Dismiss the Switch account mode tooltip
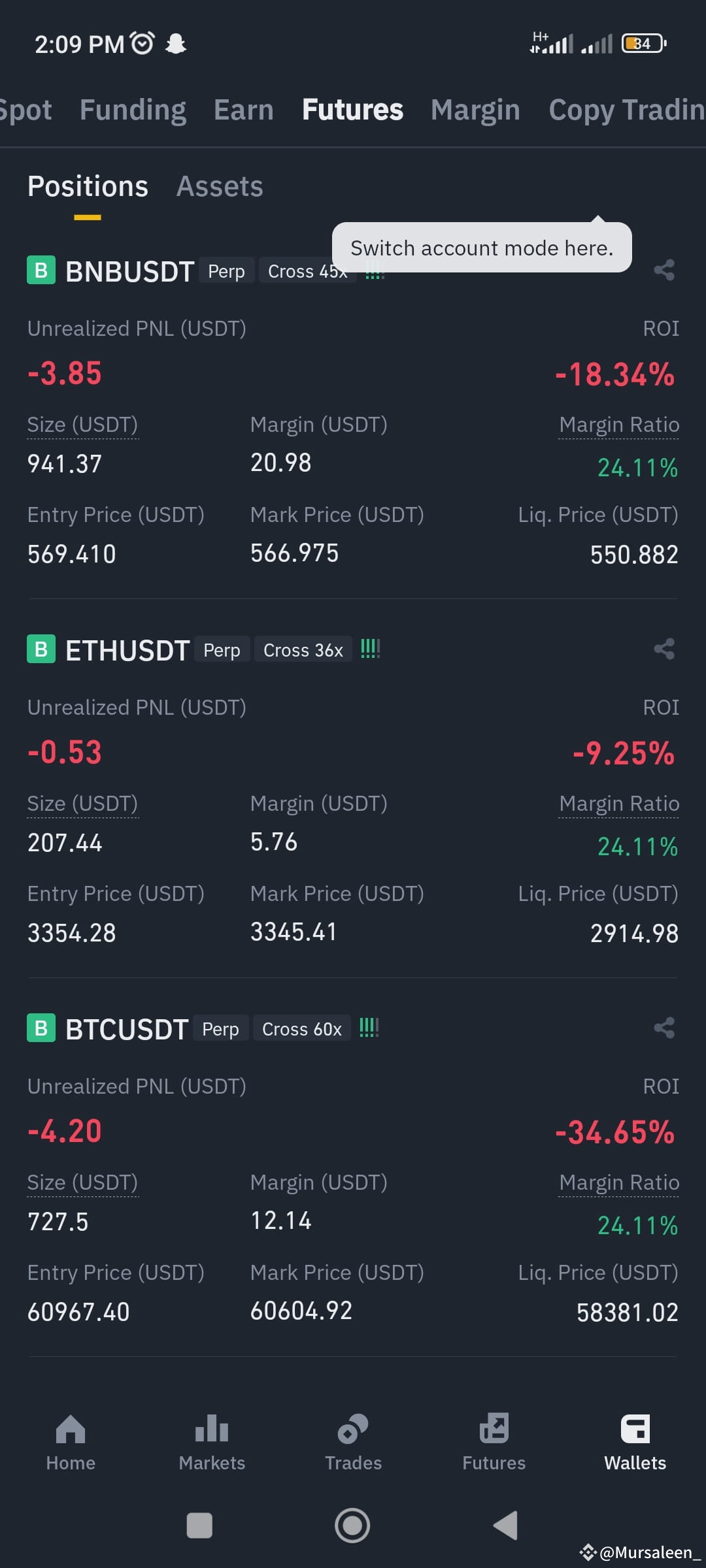 (x=482, y=248)
